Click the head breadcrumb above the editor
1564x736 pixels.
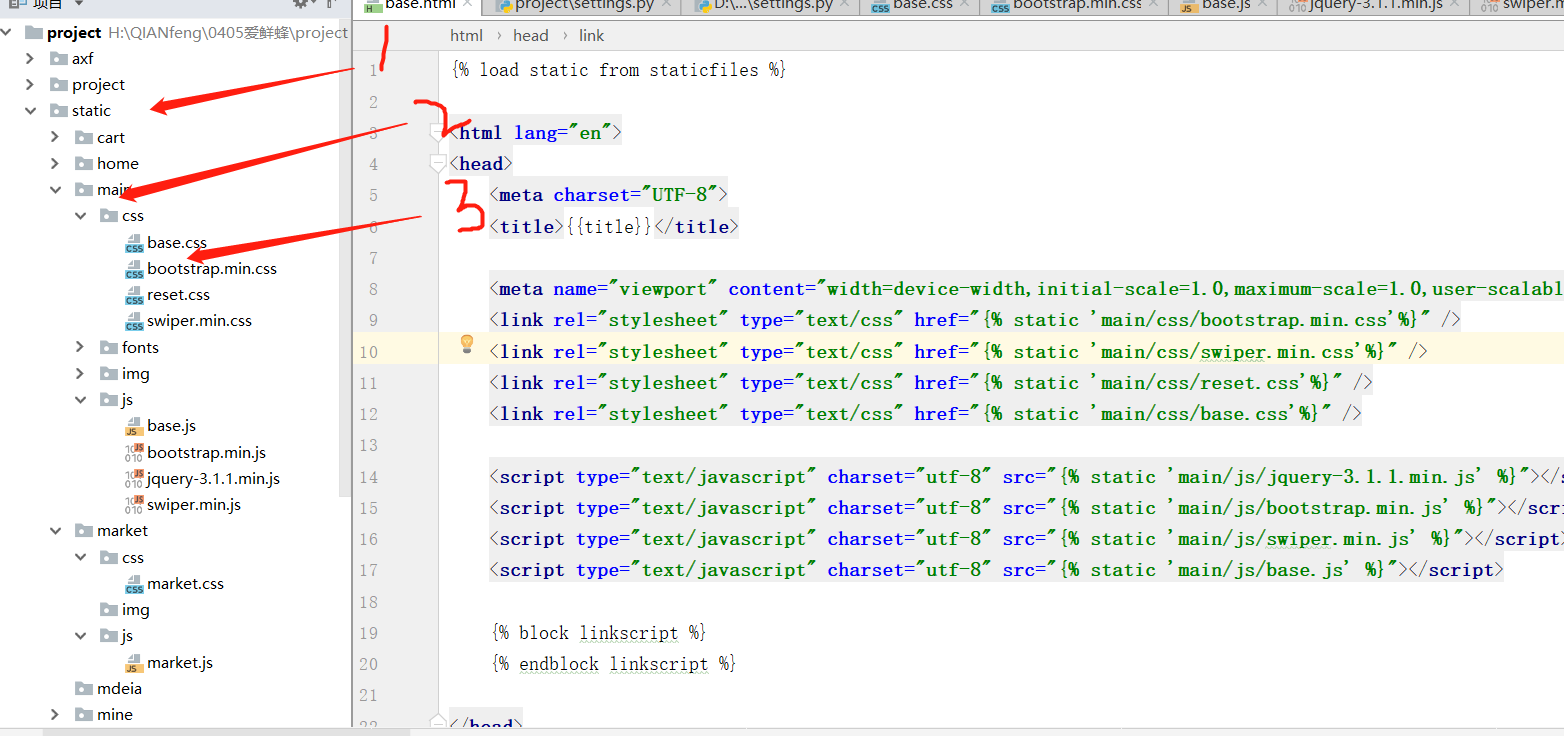pos(530,35)
